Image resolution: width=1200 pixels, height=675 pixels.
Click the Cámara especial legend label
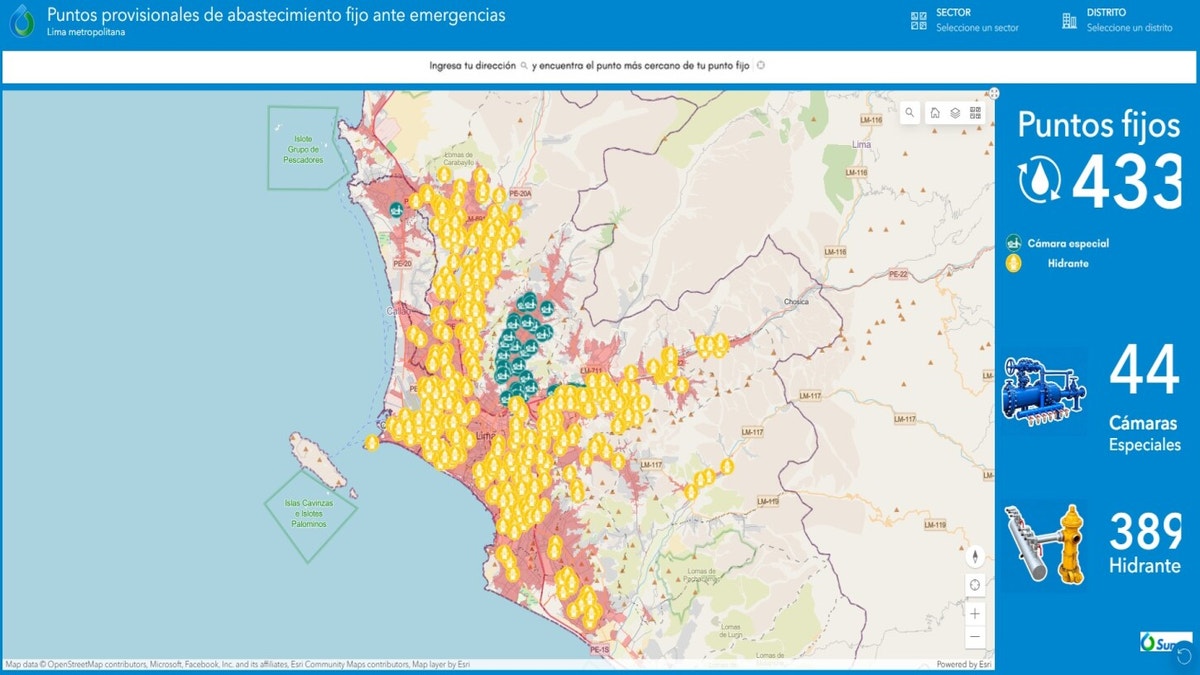[x=1068, y=243]
